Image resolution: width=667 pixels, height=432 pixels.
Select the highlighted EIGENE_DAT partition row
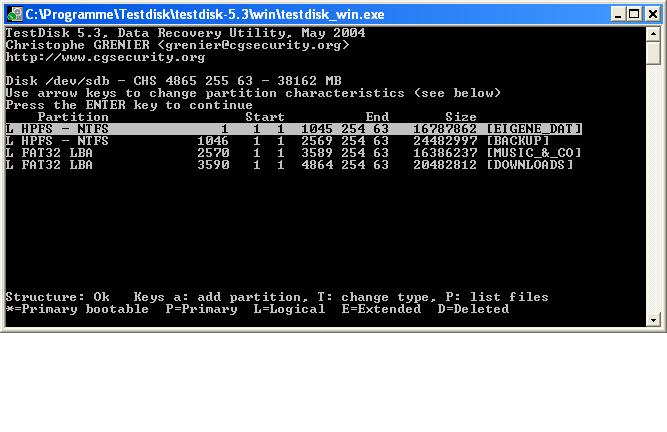294,129
